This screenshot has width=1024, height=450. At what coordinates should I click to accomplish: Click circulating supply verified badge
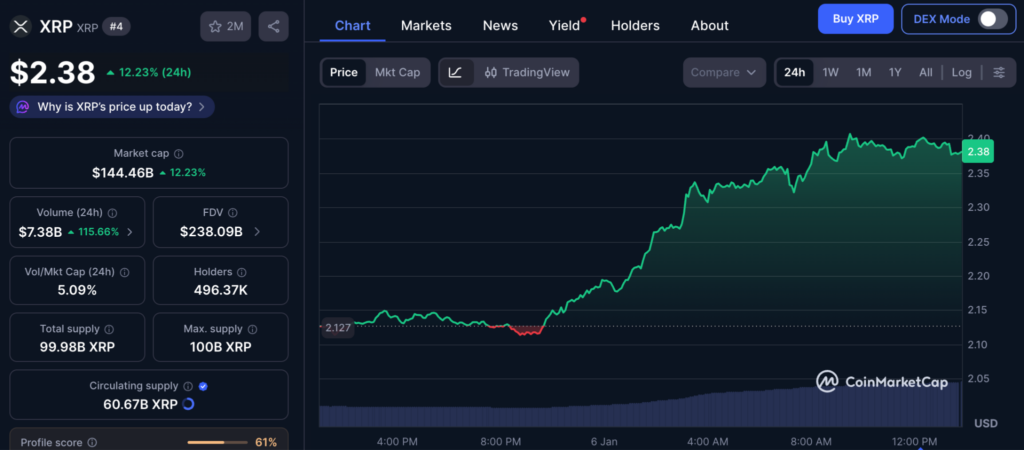(203, 386)
